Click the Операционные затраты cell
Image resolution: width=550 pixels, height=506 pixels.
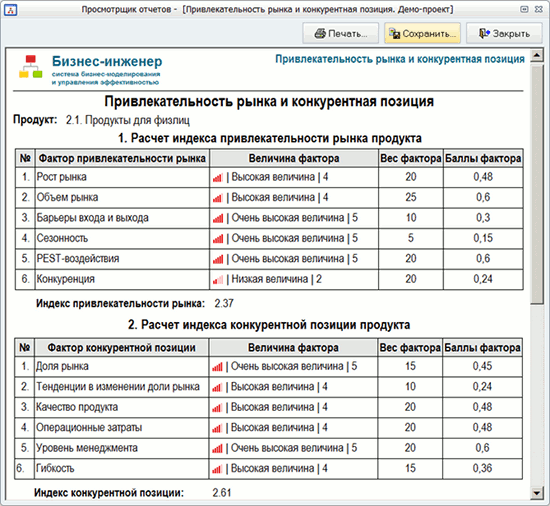tap(122, 427)
